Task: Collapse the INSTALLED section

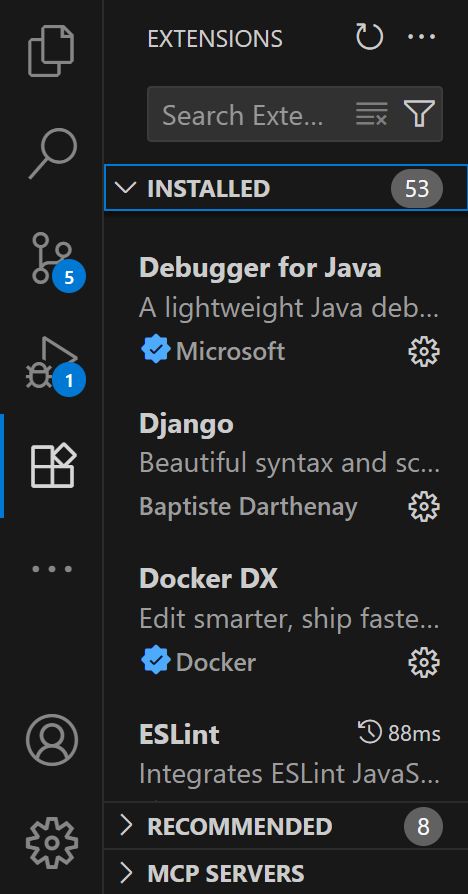Action: 286,188
